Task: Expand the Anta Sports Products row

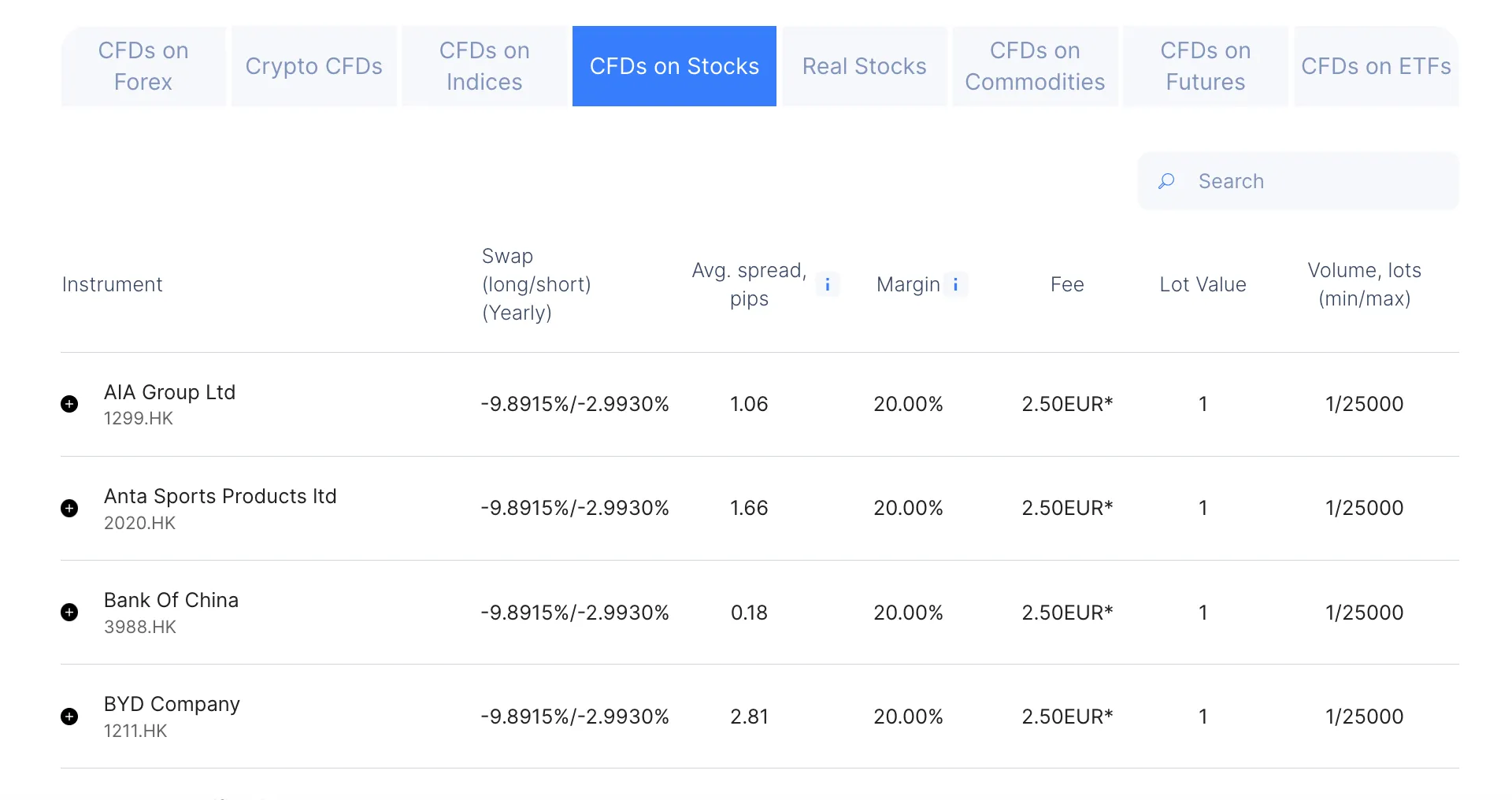Action: click(x=69, y=508)
